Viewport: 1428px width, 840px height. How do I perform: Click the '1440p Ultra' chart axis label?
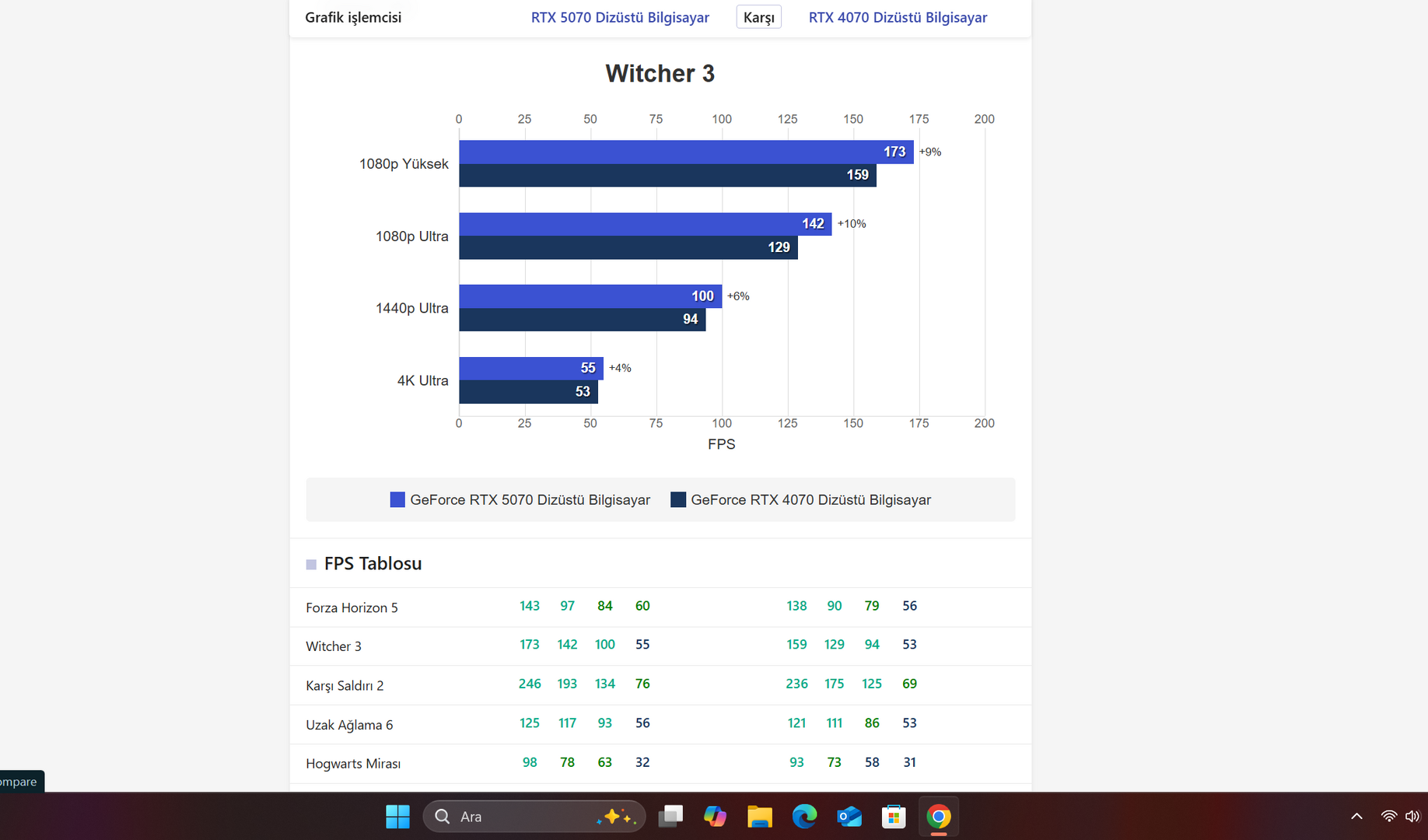pos(412,308)
